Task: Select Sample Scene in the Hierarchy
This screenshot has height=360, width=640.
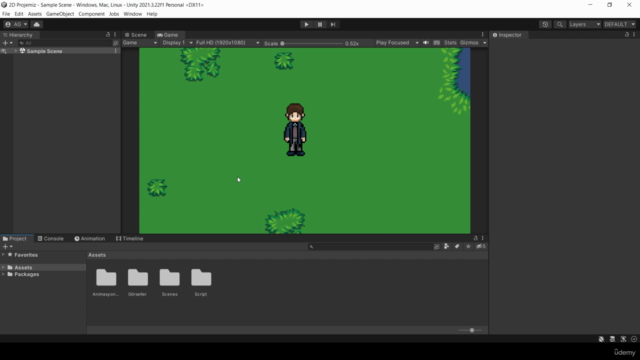Action: [44, 51]
